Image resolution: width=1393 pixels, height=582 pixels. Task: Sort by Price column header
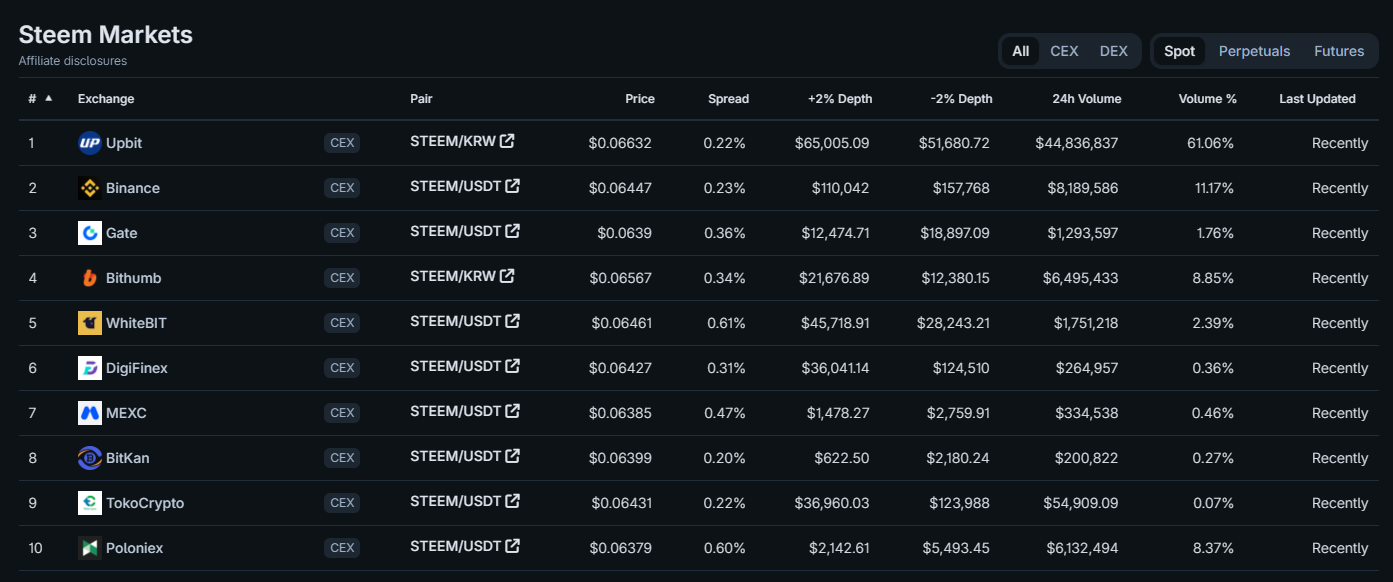(x=640, y=99)
